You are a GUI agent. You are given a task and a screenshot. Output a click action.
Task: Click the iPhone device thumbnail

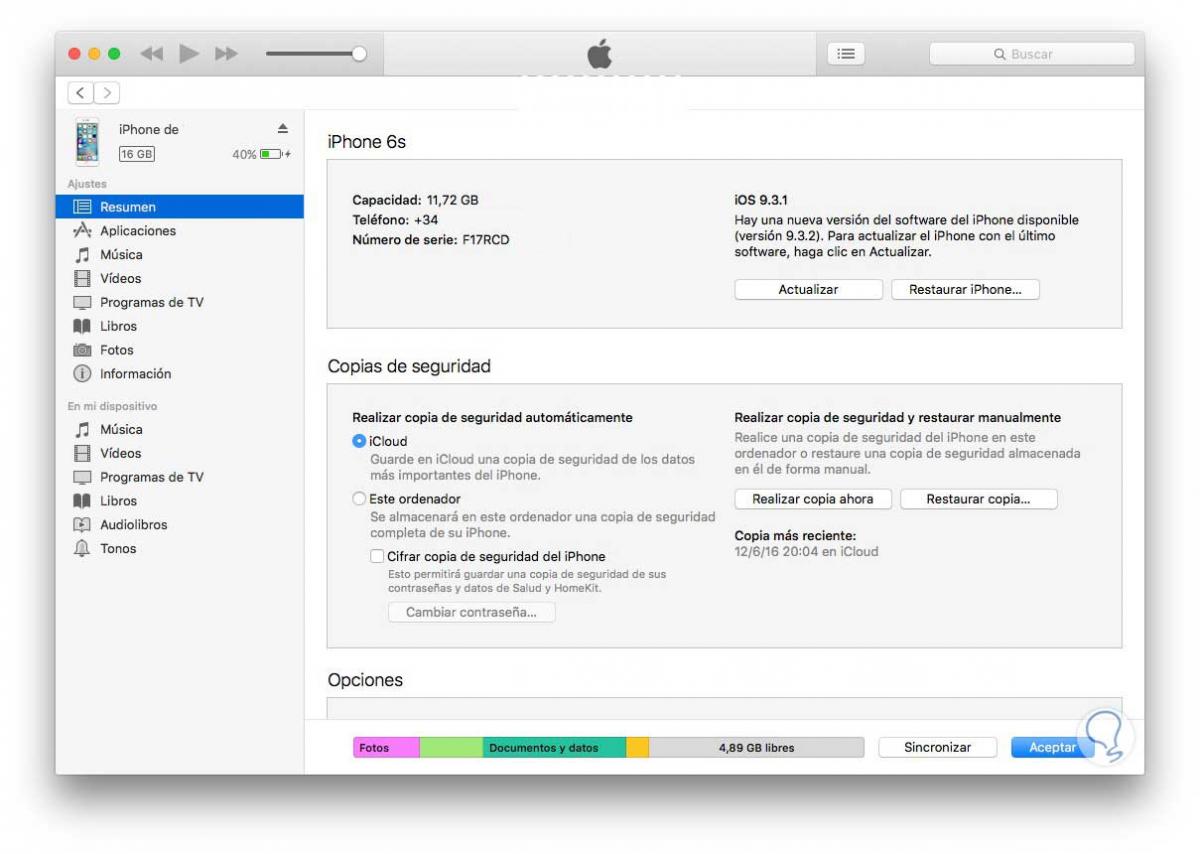(88, 141)
